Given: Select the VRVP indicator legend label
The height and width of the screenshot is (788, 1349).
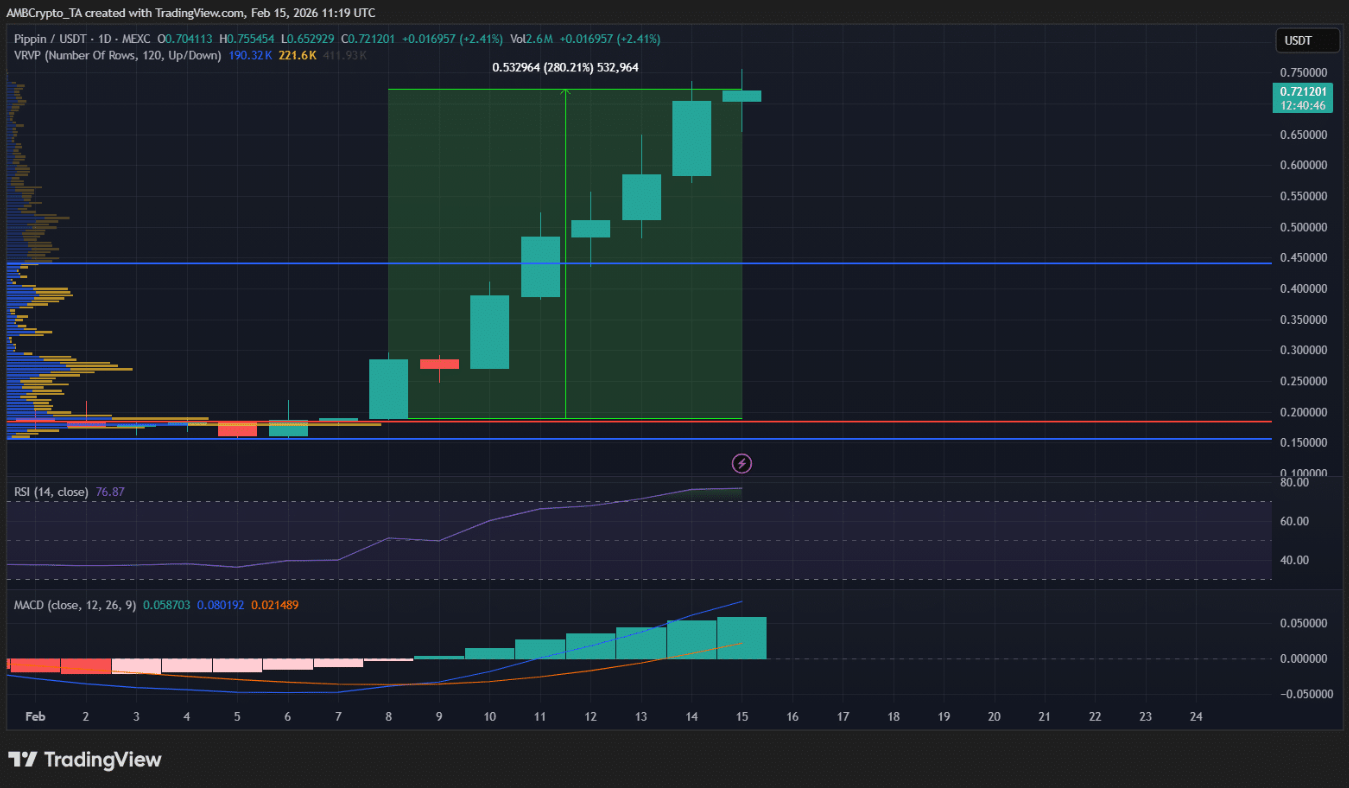Looking at the screenshot, I should pos(117,55).
